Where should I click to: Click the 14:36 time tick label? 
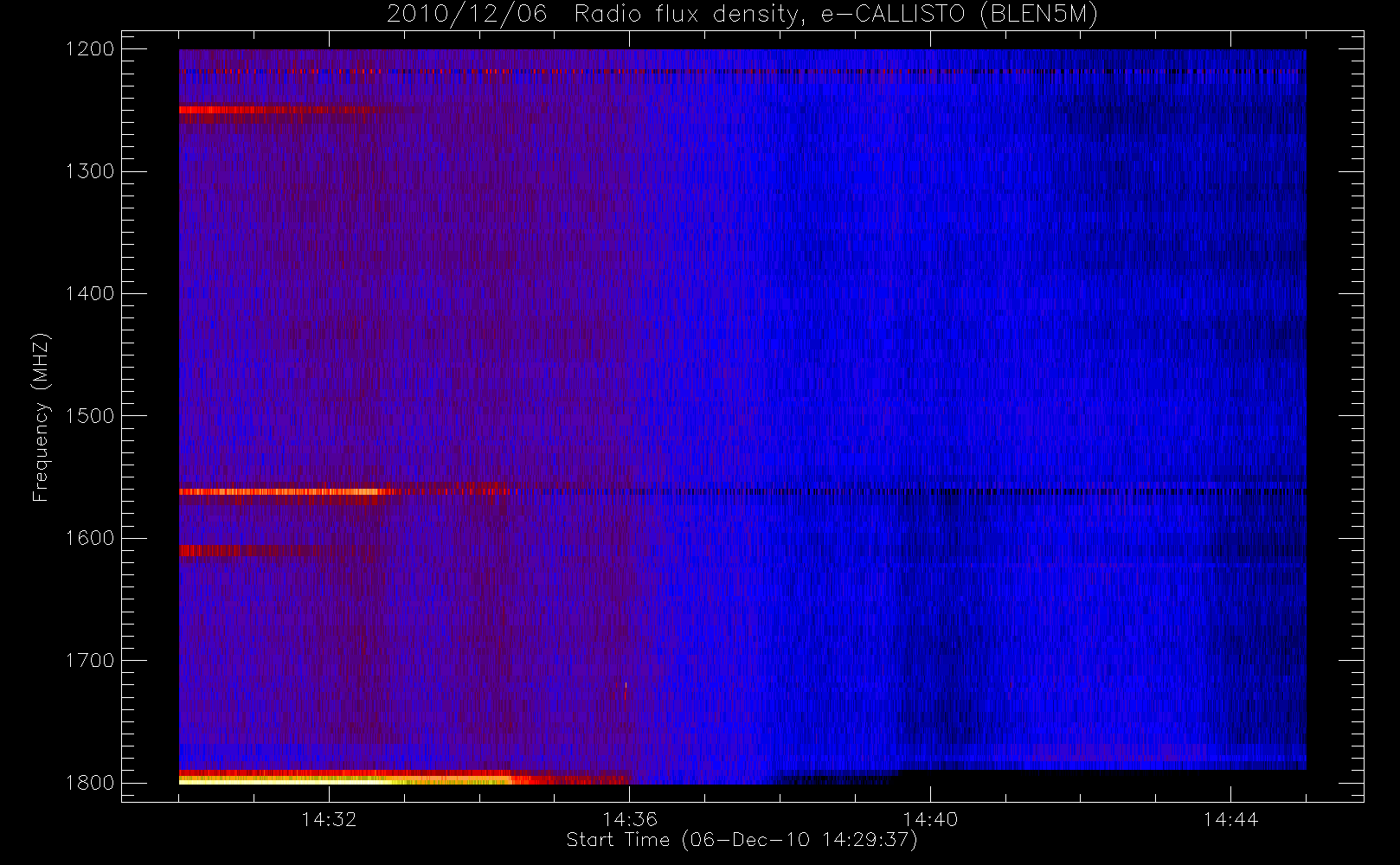(630, 819)
